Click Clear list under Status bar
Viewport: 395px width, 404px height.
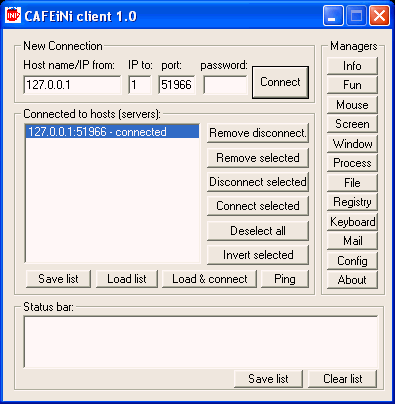[x=342, y=379]
